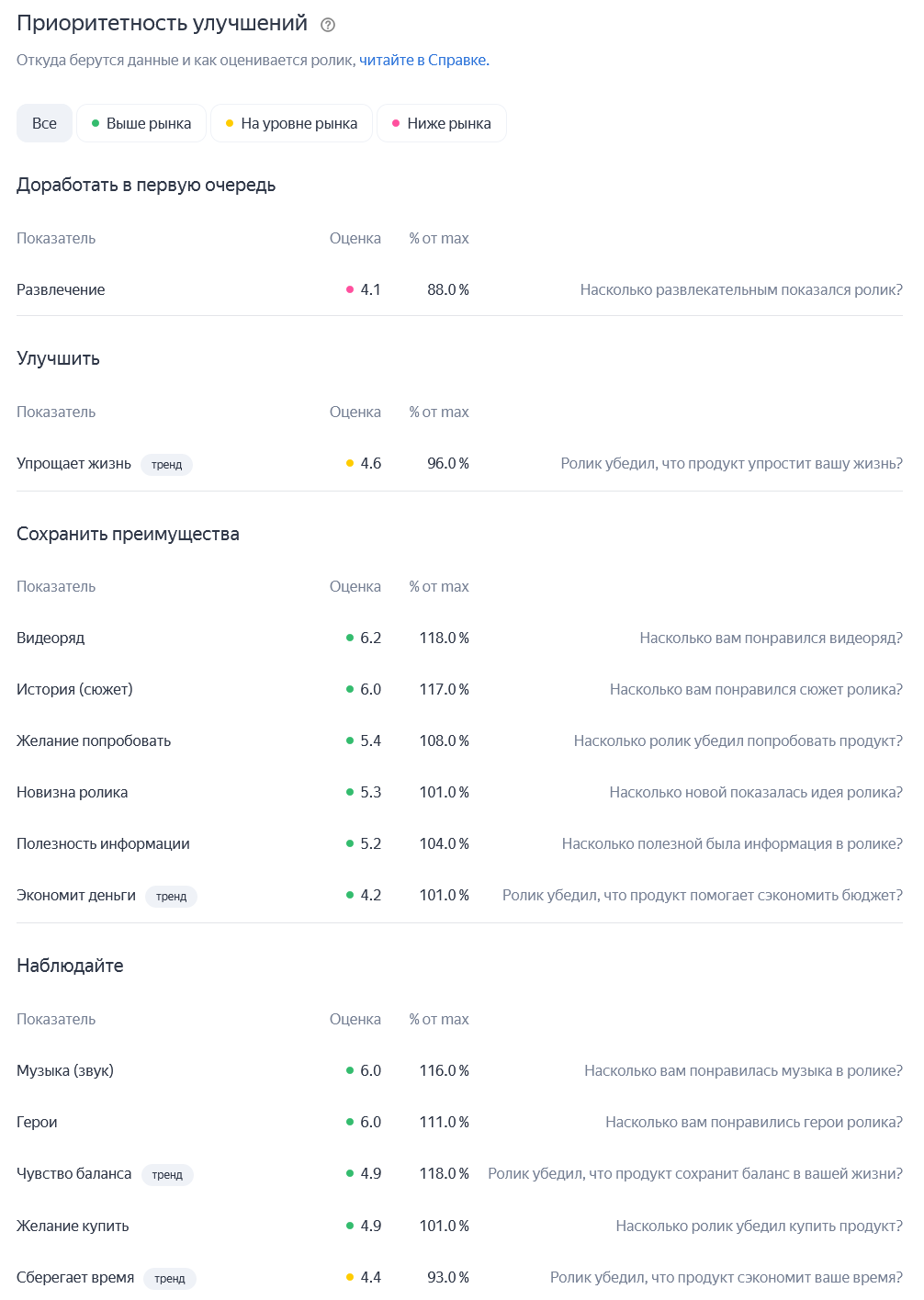Open the 'История (сюжет)' indicator
Viewport: 924px width, 1300px height.
[x=74, y=690]
